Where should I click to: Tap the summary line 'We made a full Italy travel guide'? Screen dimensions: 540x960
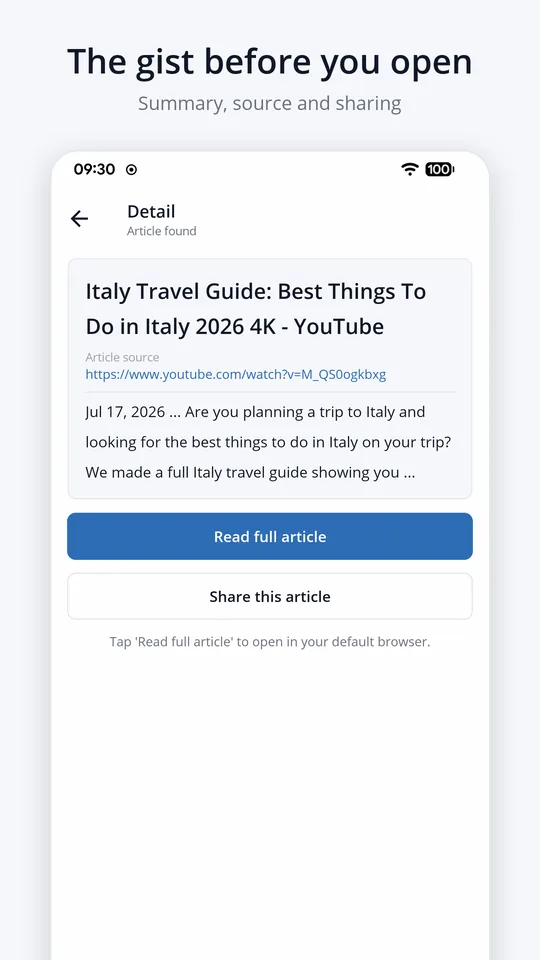(250, 473)
